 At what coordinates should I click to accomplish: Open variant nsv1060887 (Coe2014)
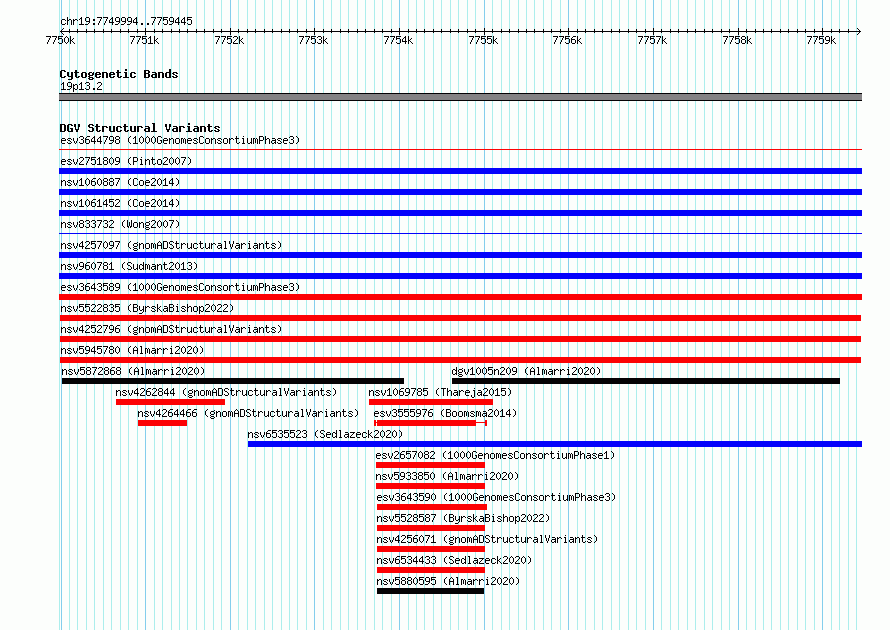pos(120,182)
